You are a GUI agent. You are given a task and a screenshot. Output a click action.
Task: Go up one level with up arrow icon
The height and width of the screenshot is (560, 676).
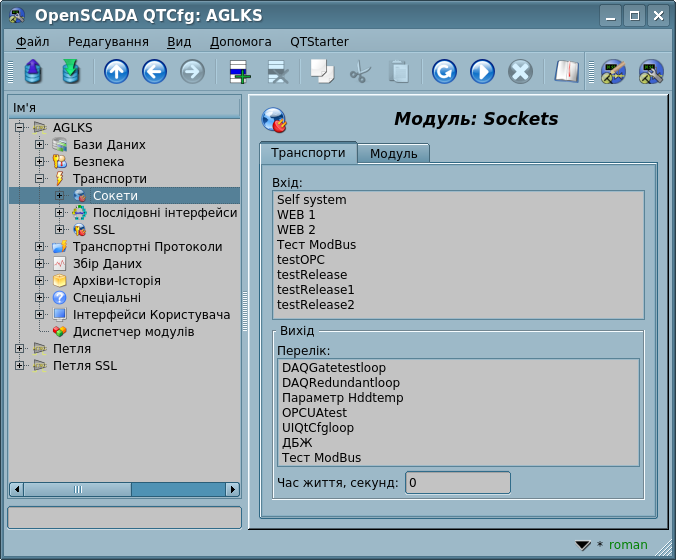click(116, 72)
